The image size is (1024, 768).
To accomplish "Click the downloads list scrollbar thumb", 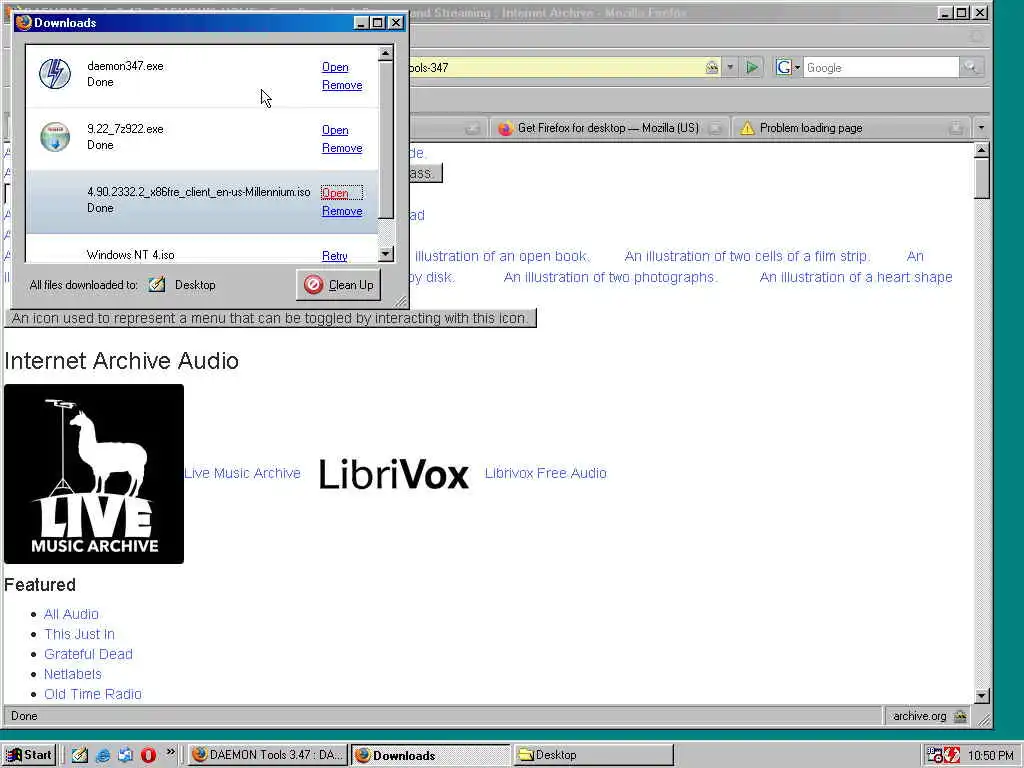I will tap(385, 140).
